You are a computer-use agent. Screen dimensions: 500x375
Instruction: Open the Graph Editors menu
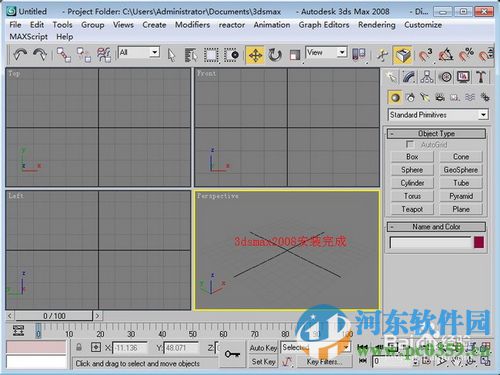click(324, 25)
